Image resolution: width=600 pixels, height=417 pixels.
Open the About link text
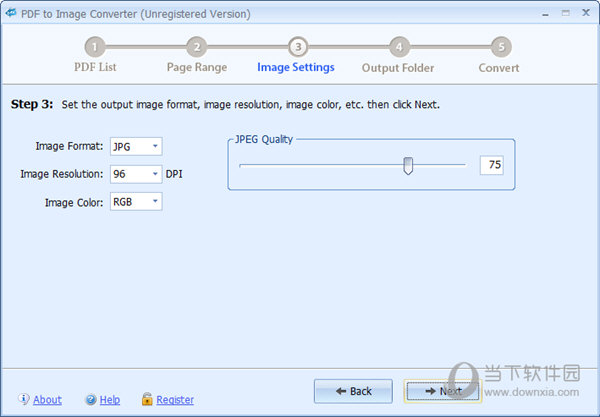[x=47, y=400]
